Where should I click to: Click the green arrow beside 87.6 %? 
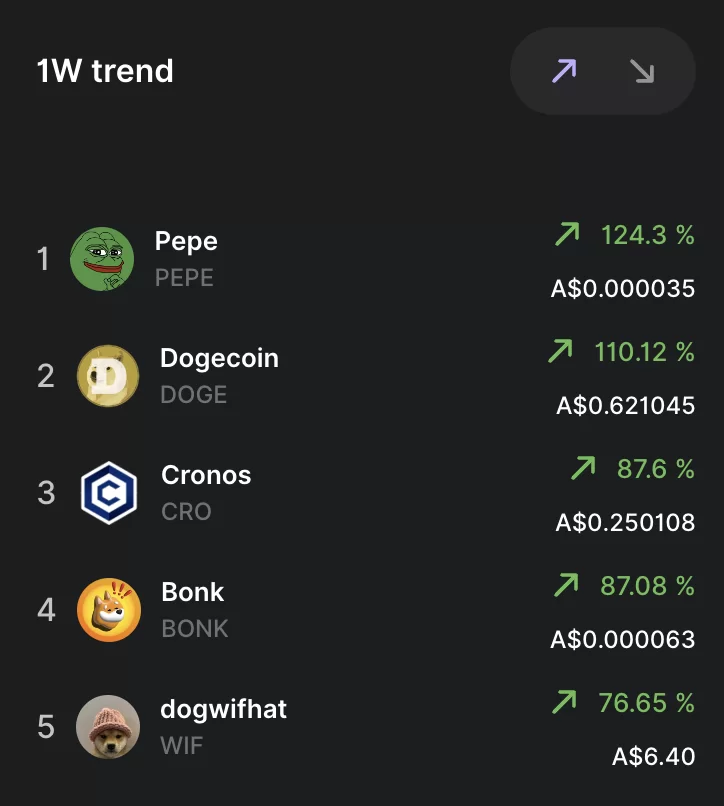click(x=583, y=468)
